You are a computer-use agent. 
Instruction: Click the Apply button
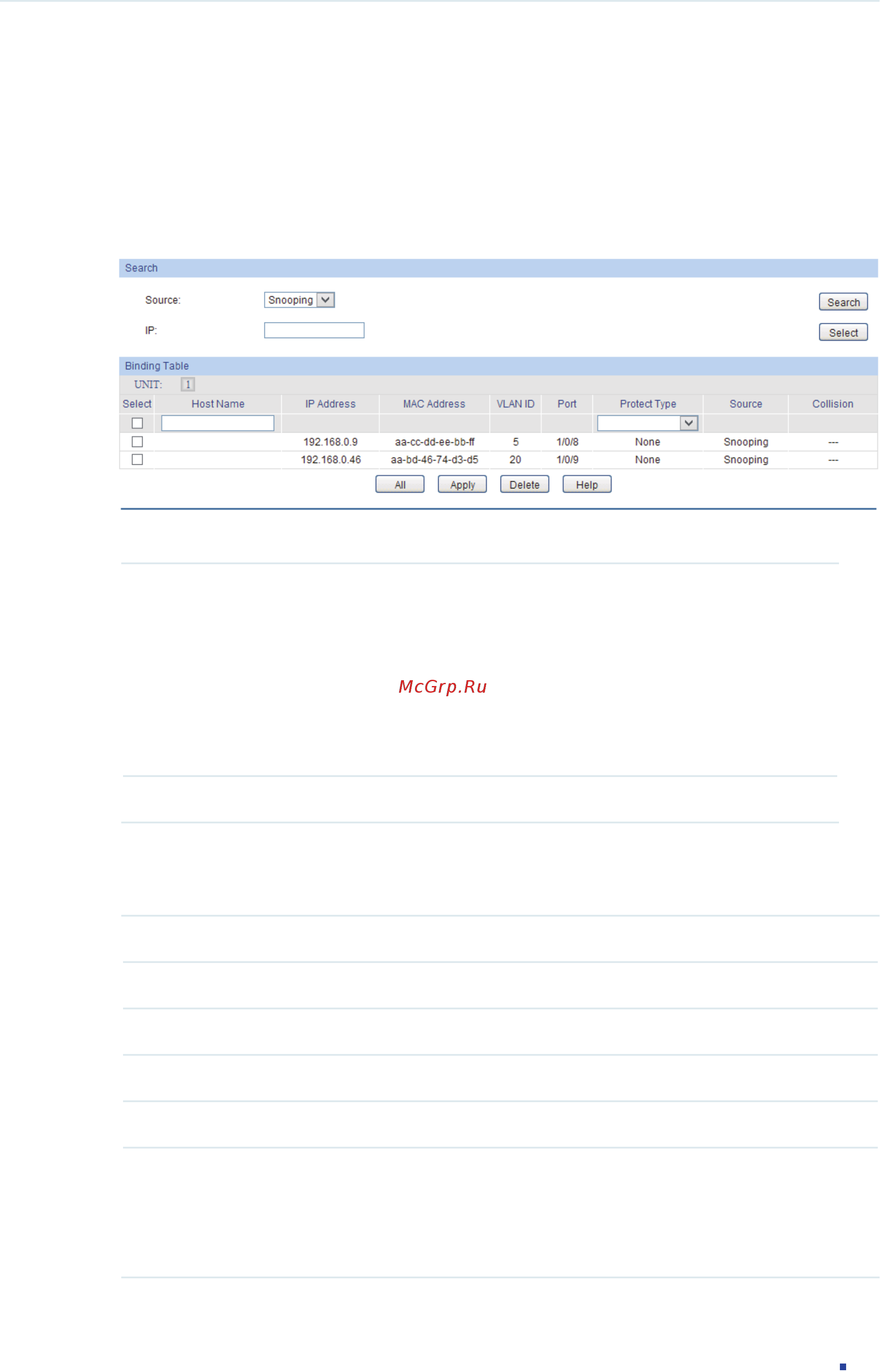462,484
